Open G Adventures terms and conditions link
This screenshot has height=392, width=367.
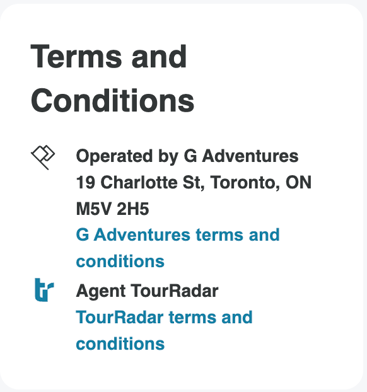click(x=178, y=248)
